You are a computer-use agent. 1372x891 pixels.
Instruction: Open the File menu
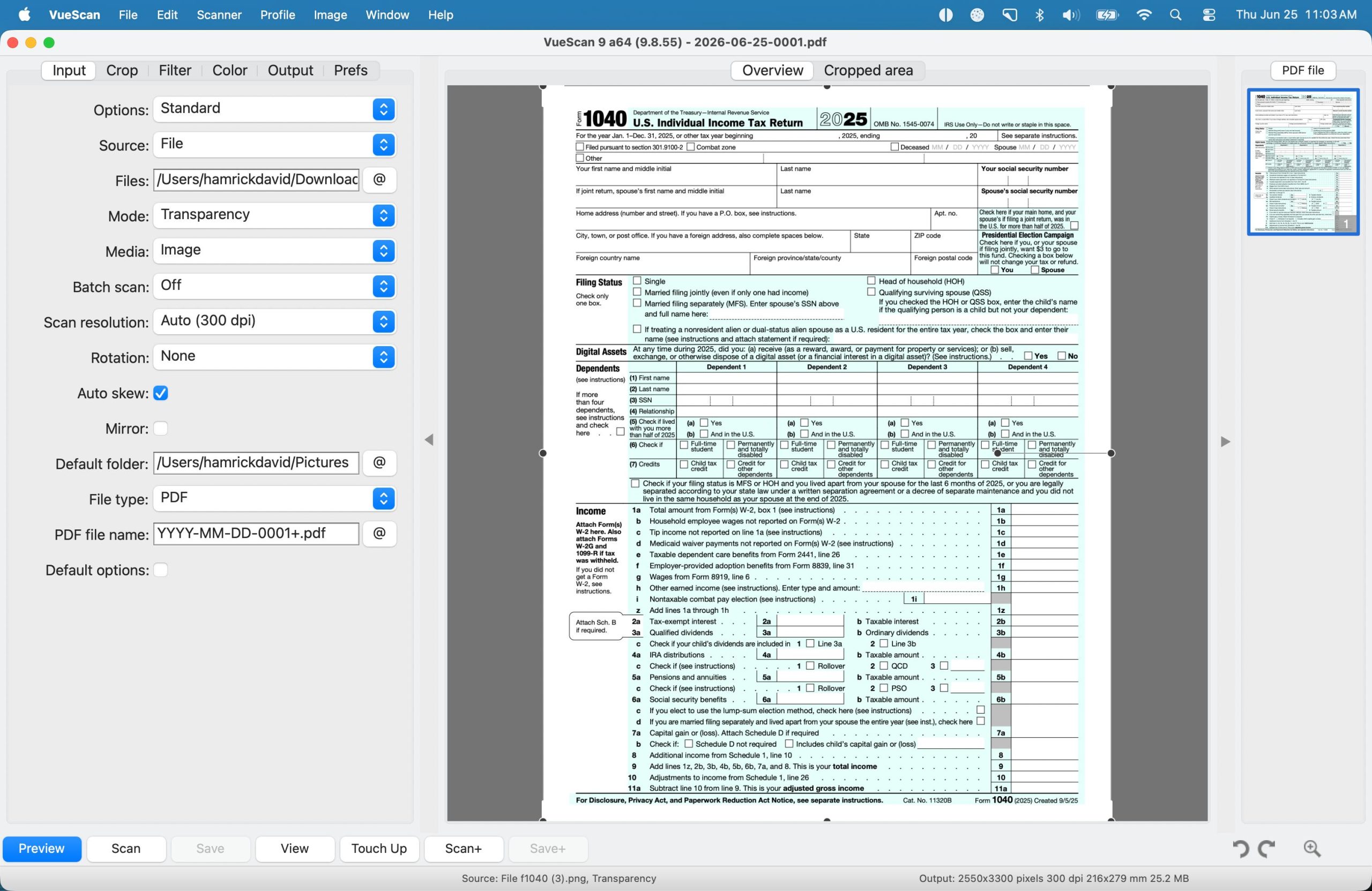128,15
